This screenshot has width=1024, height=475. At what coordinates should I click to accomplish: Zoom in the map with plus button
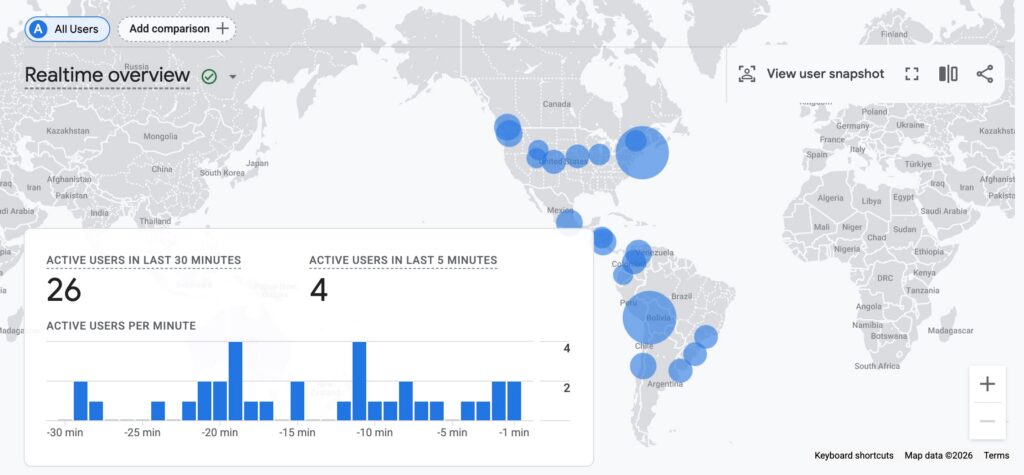coord(987,384)
